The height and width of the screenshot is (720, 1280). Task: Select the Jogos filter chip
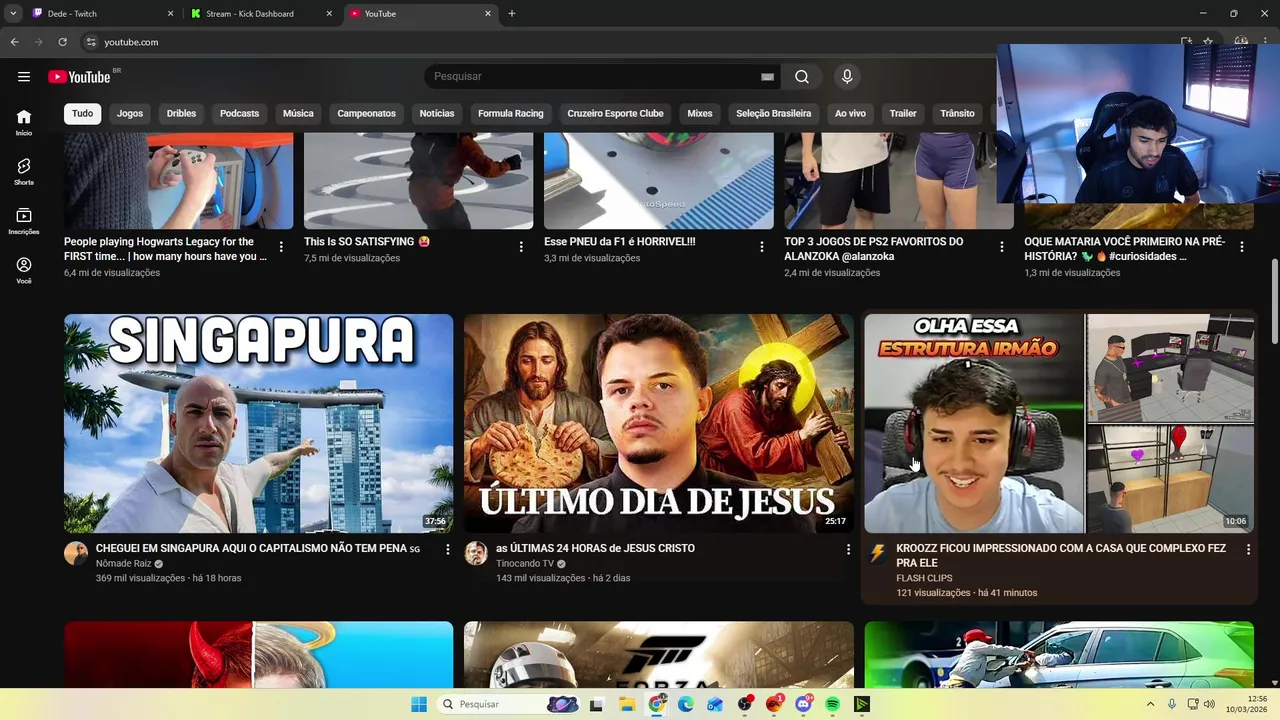pyautogui.click(x=130, y=113)
